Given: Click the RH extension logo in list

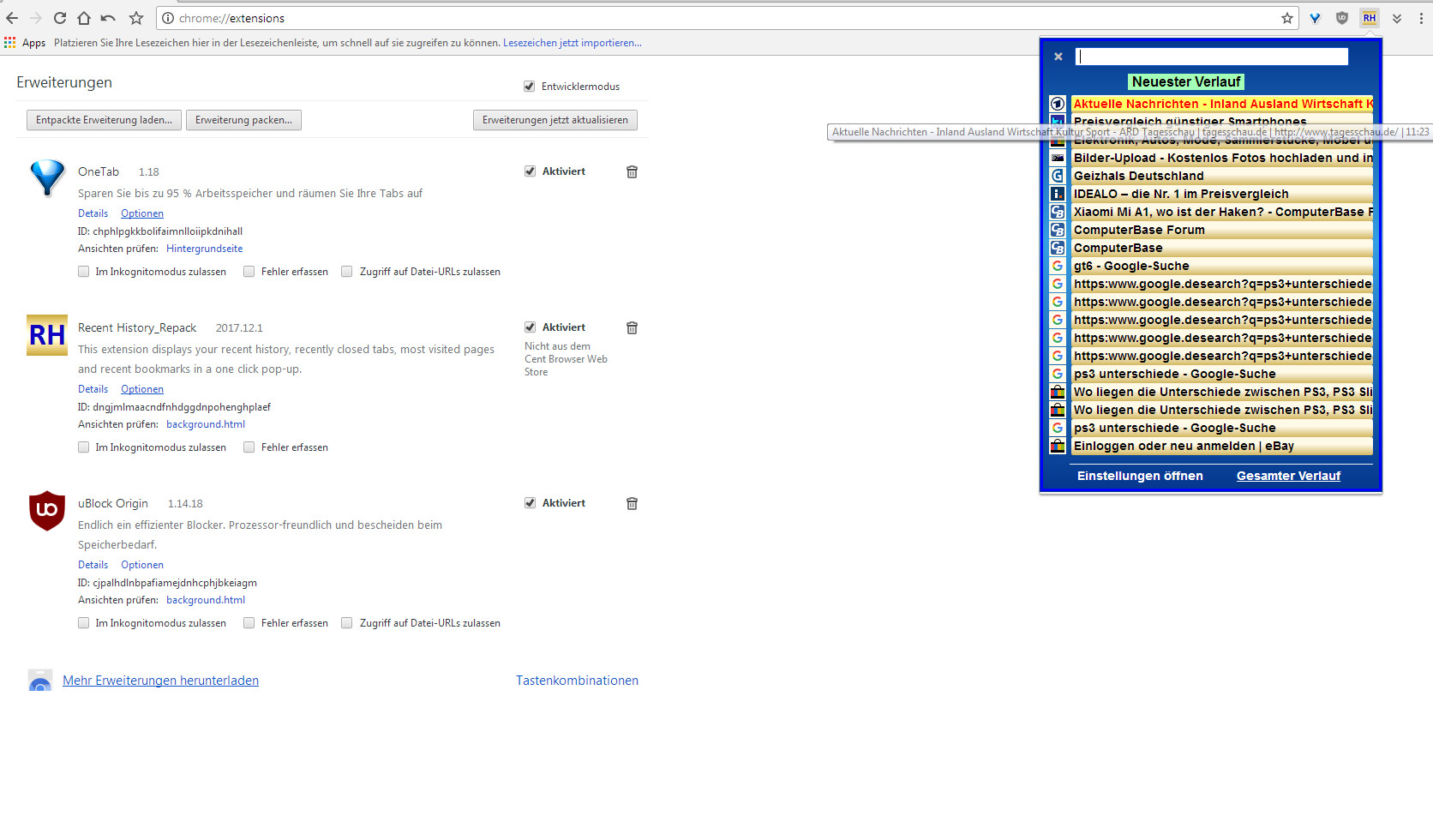Looking at the screenshot, I should click(47, 335).
